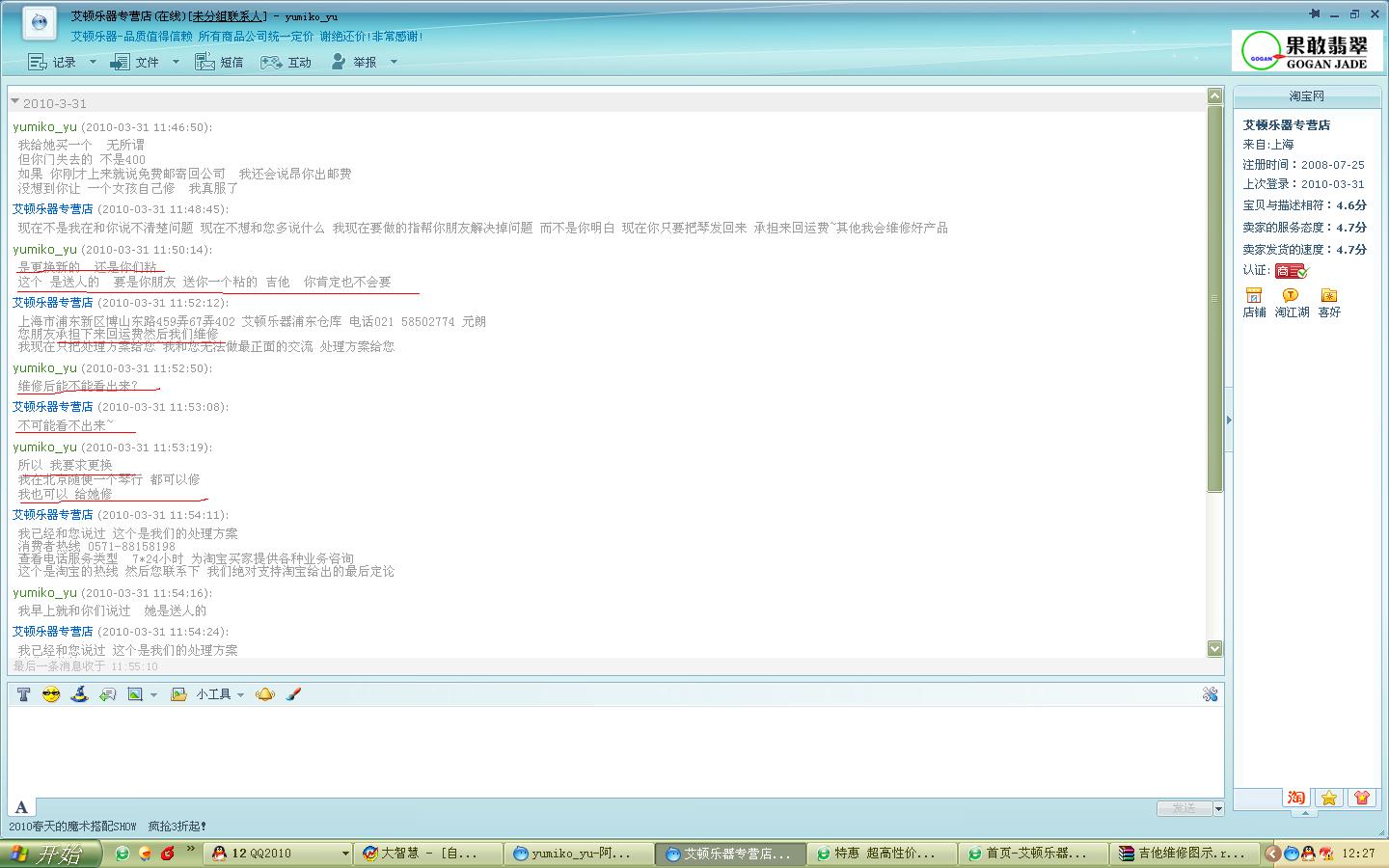Switch to the star favorites tab
This screenshot has height=868, width=1389.
pyautogui.click(x=1329, y=798)
